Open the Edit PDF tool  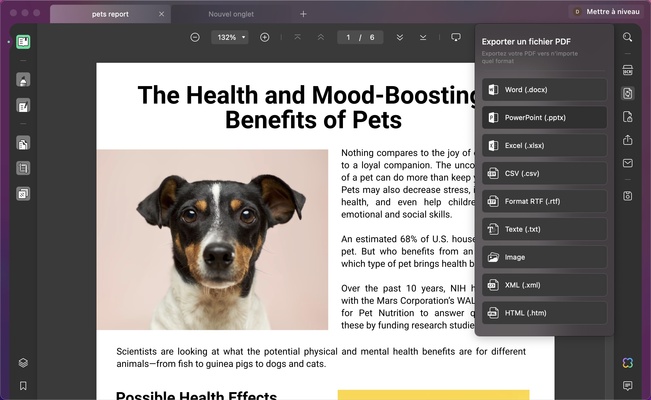click(x=23, y=106)
